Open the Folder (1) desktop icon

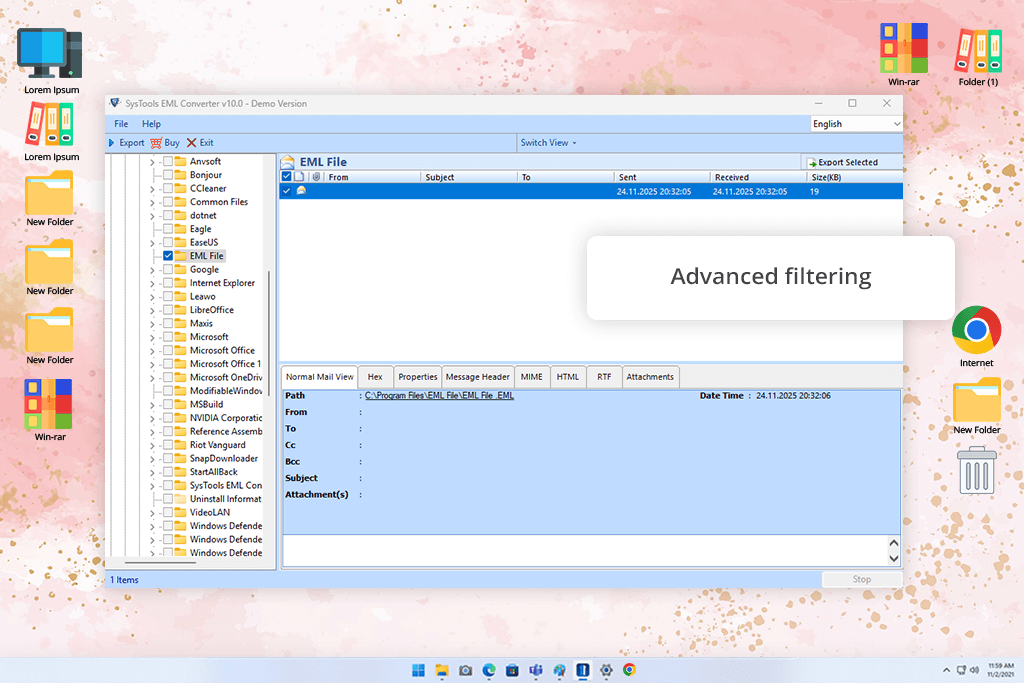(x=978, y=50)
